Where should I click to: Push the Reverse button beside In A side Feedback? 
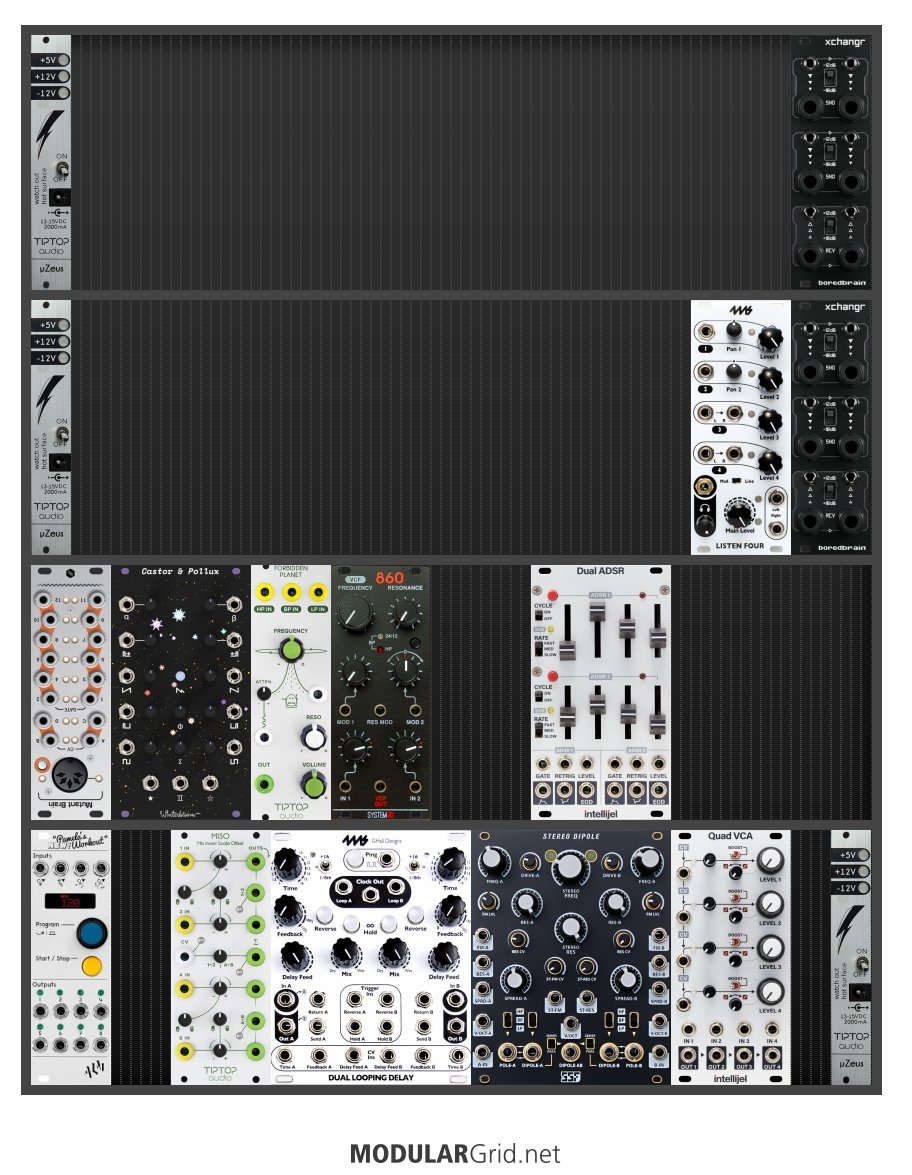click(324, 915)
